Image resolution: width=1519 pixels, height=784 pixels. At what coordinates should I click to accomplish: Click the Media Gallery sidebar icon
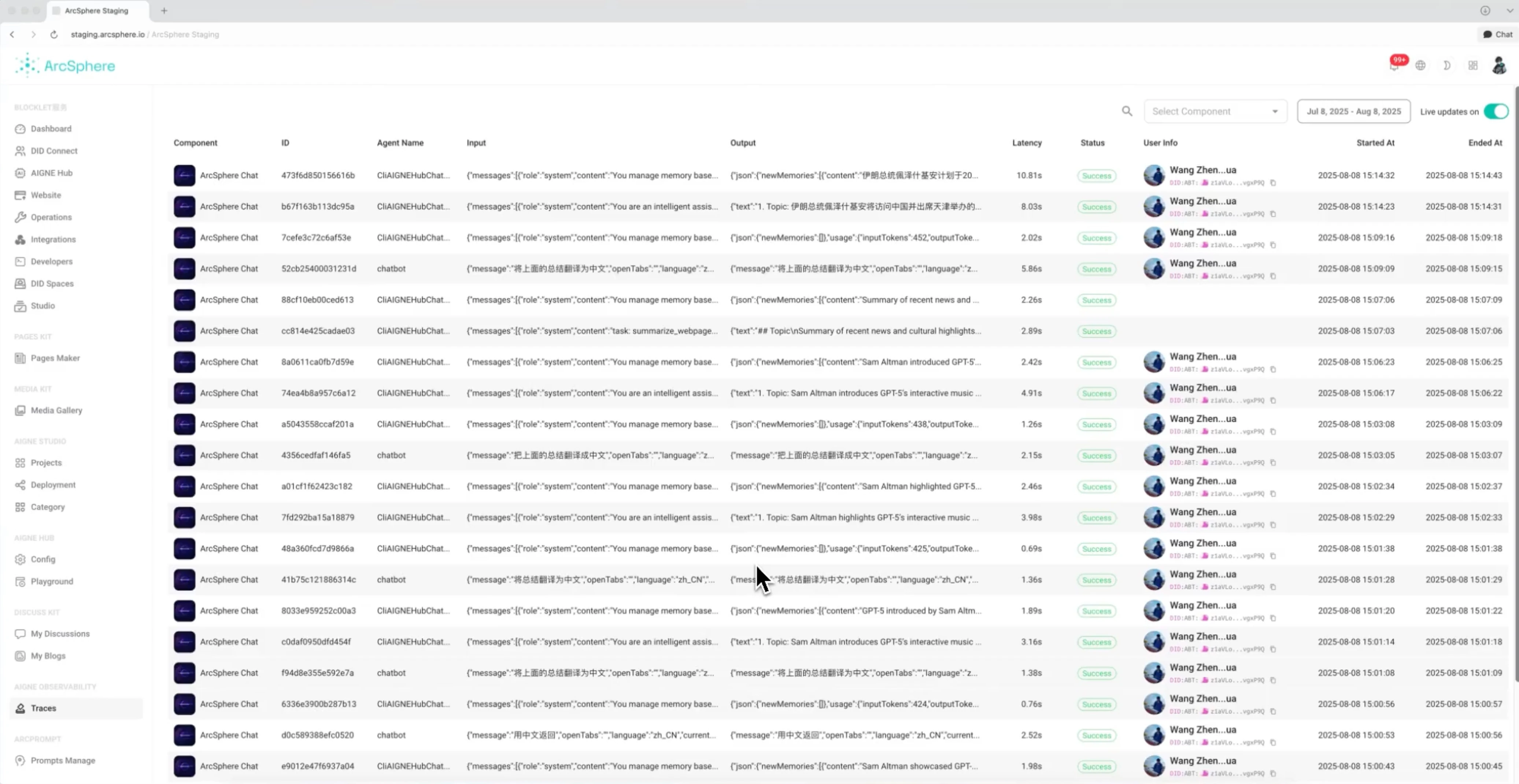(20, 410)
